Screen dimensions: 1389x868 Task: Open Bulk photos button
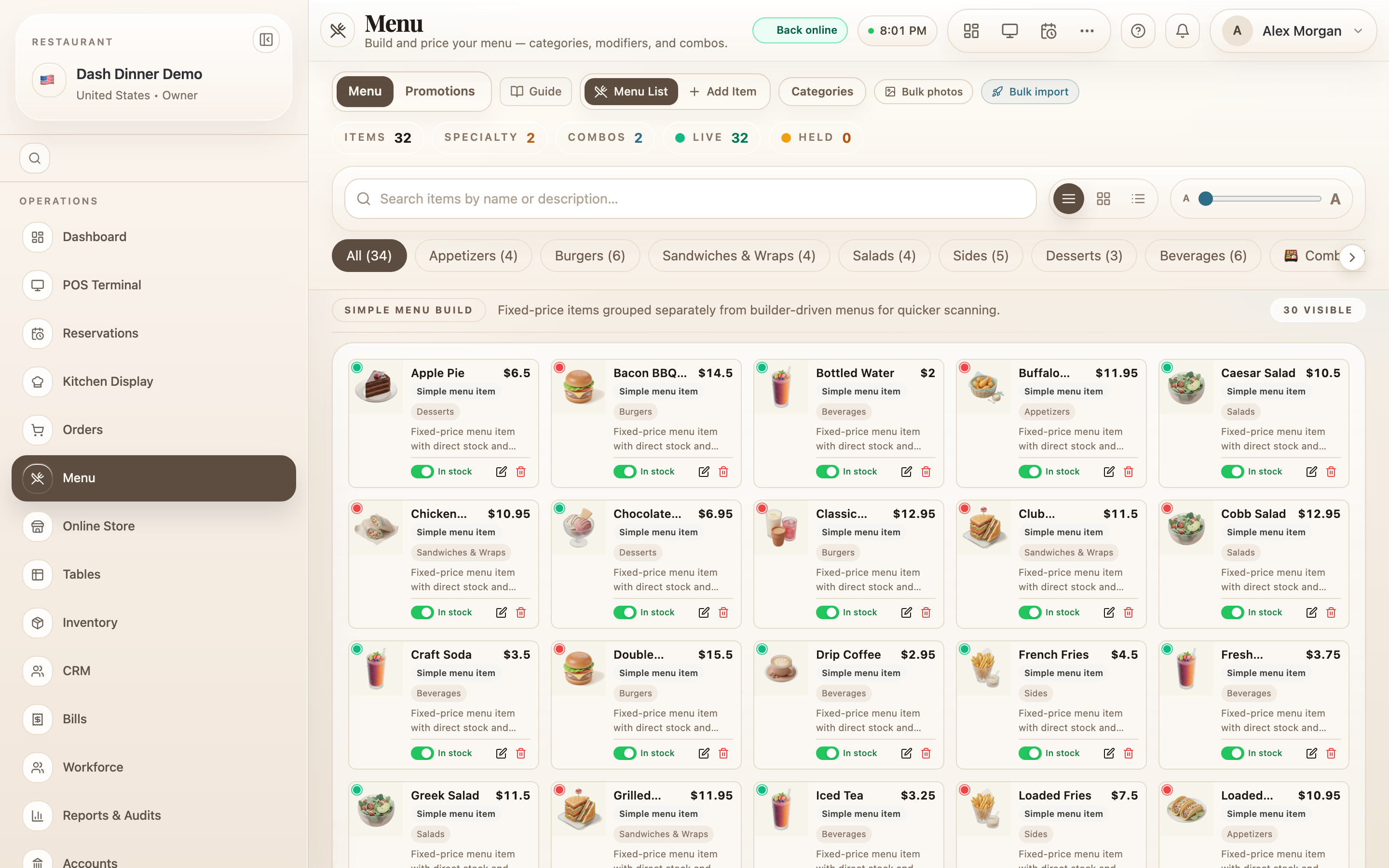(923, 92)
